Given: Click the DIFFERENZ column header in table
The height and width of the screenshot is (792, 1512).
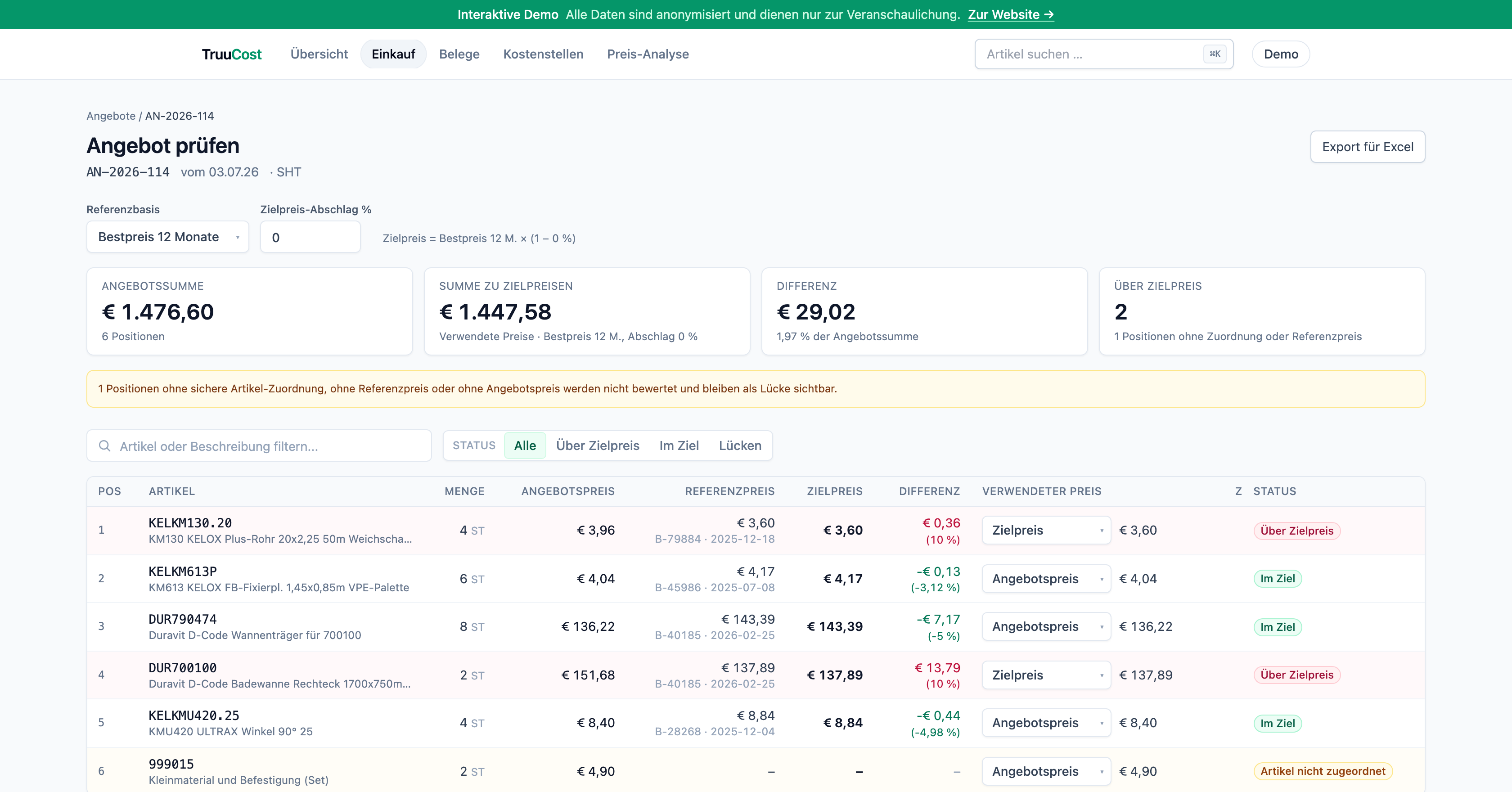Looking at the screenshot, I should [x=929, y=491].
